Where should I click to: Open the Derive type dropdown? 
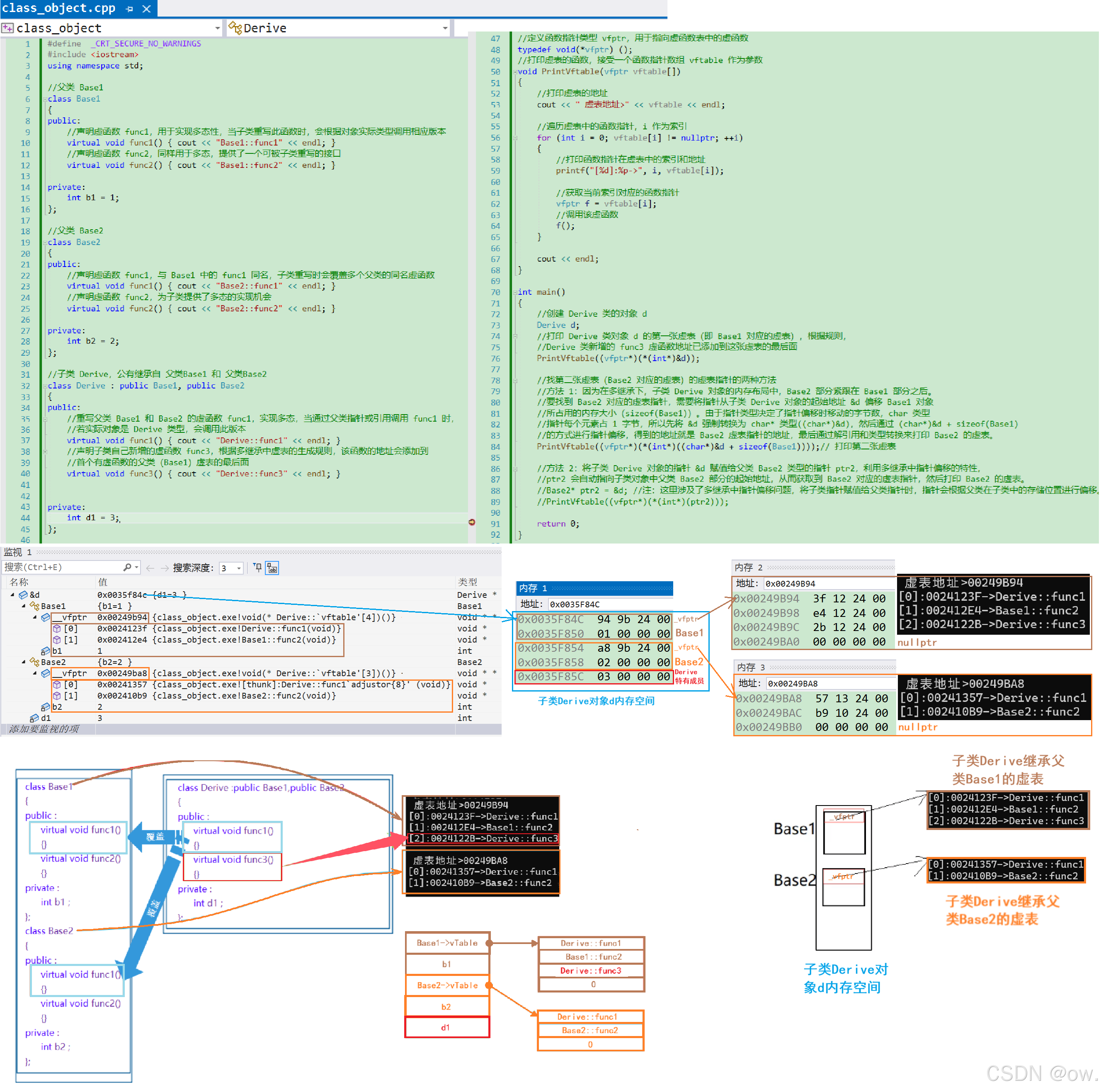point(445,28)
